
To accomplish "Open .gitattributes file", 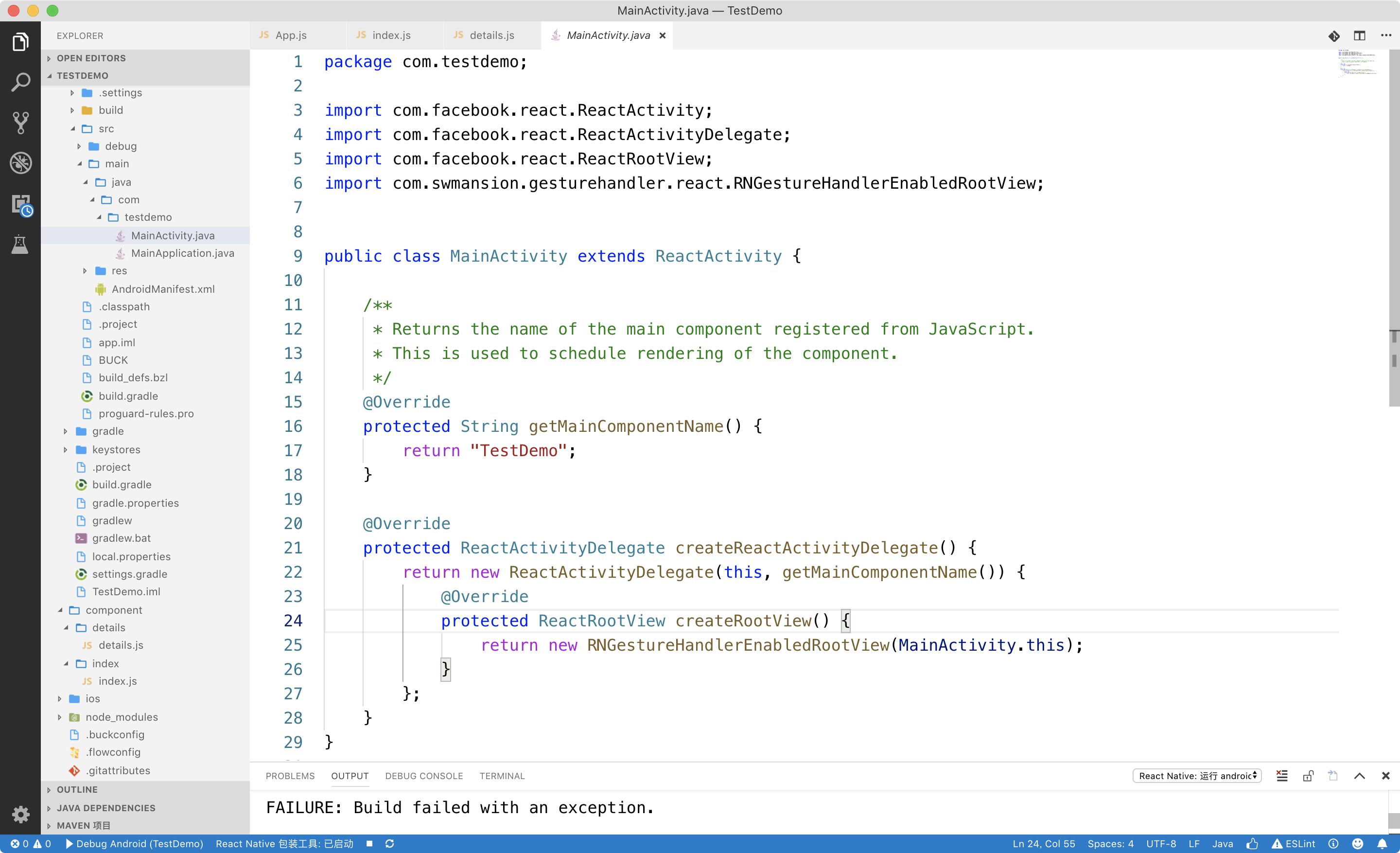I will pos(145,771).
